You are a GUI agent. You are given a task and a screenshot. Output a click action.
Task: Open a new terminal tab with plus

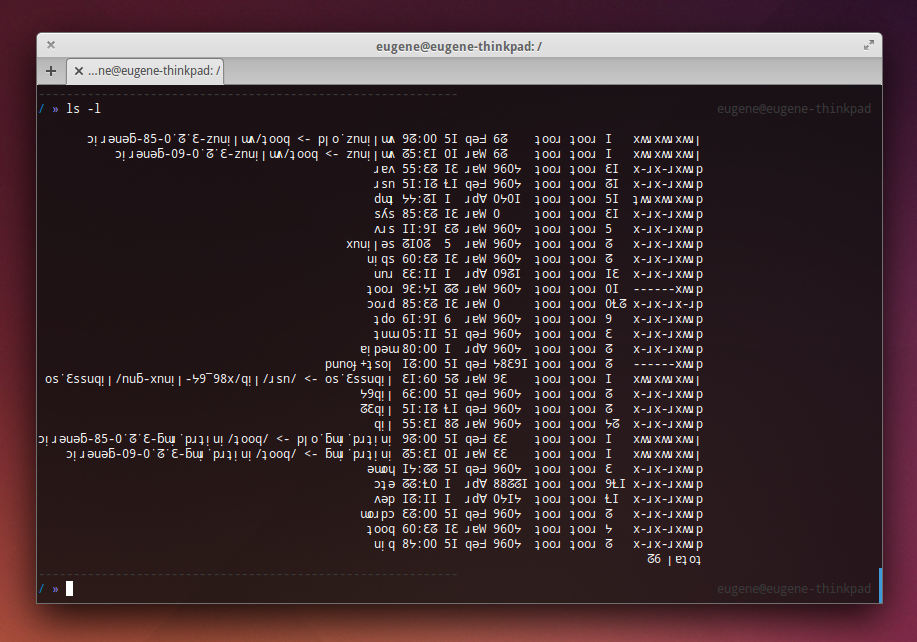51,71
